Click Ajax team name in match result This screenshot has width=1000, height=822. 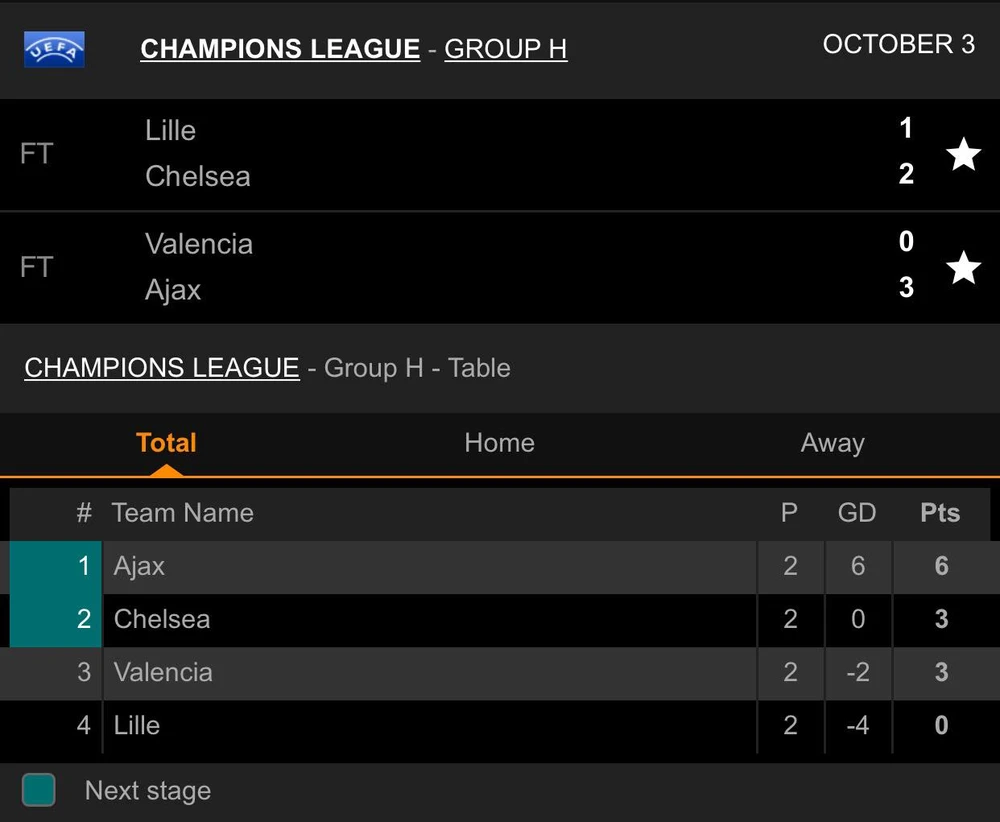[173, 290]
